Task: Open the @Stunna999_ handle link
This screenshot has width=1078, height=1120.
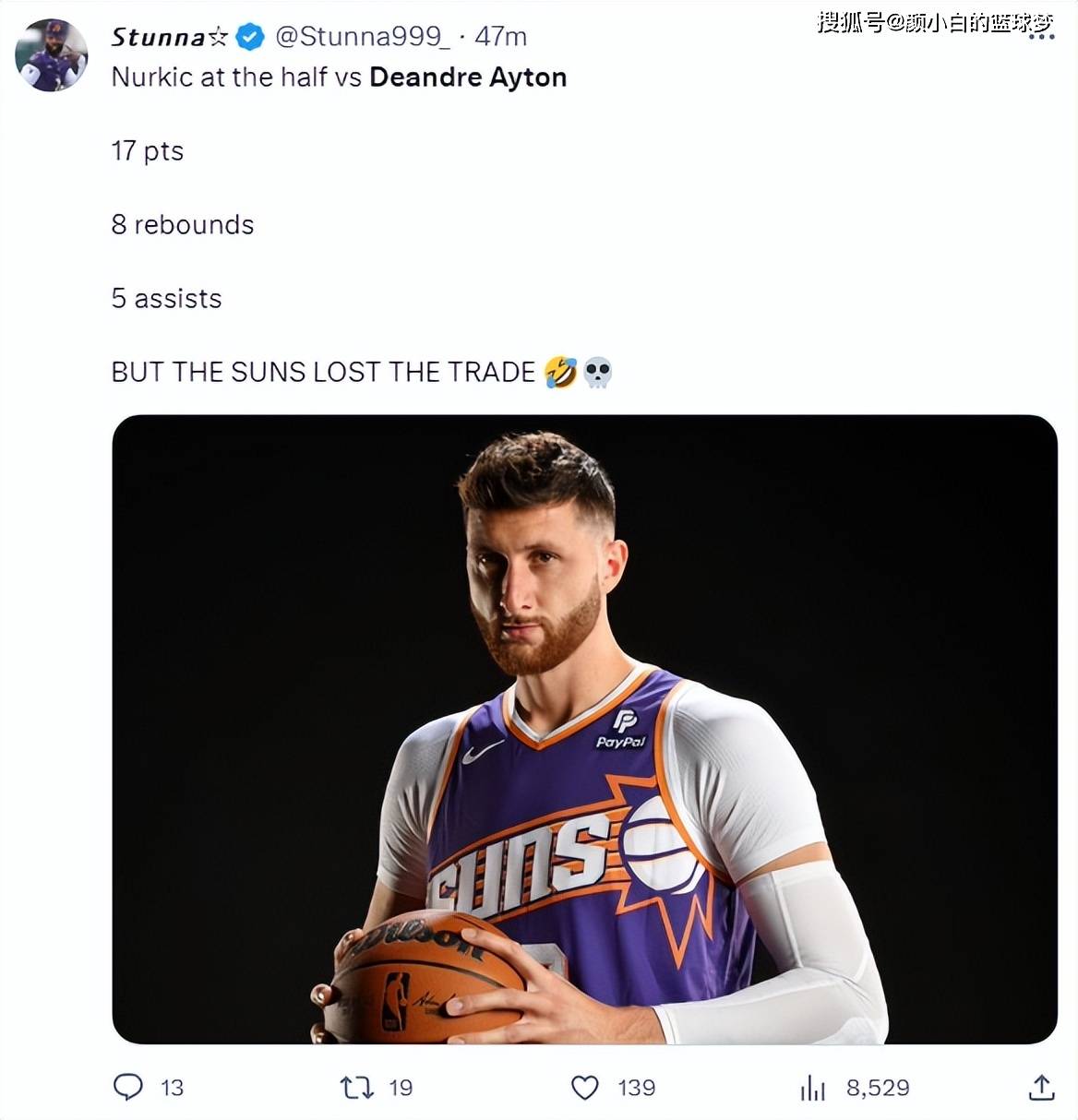Action: tap(362, 37)
